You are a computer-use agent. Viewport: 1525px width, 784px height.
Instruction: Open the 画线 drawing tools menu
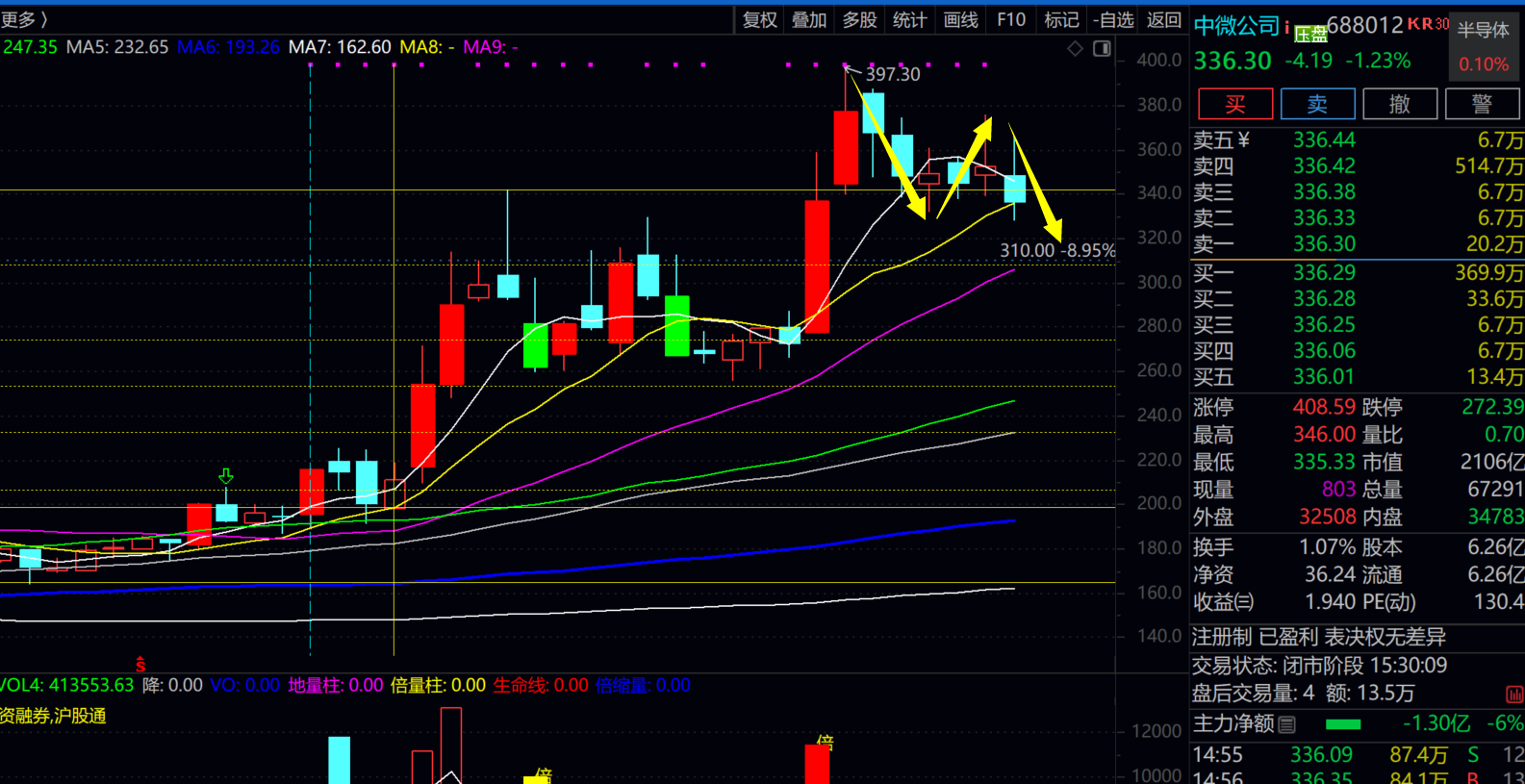(960, 19)
